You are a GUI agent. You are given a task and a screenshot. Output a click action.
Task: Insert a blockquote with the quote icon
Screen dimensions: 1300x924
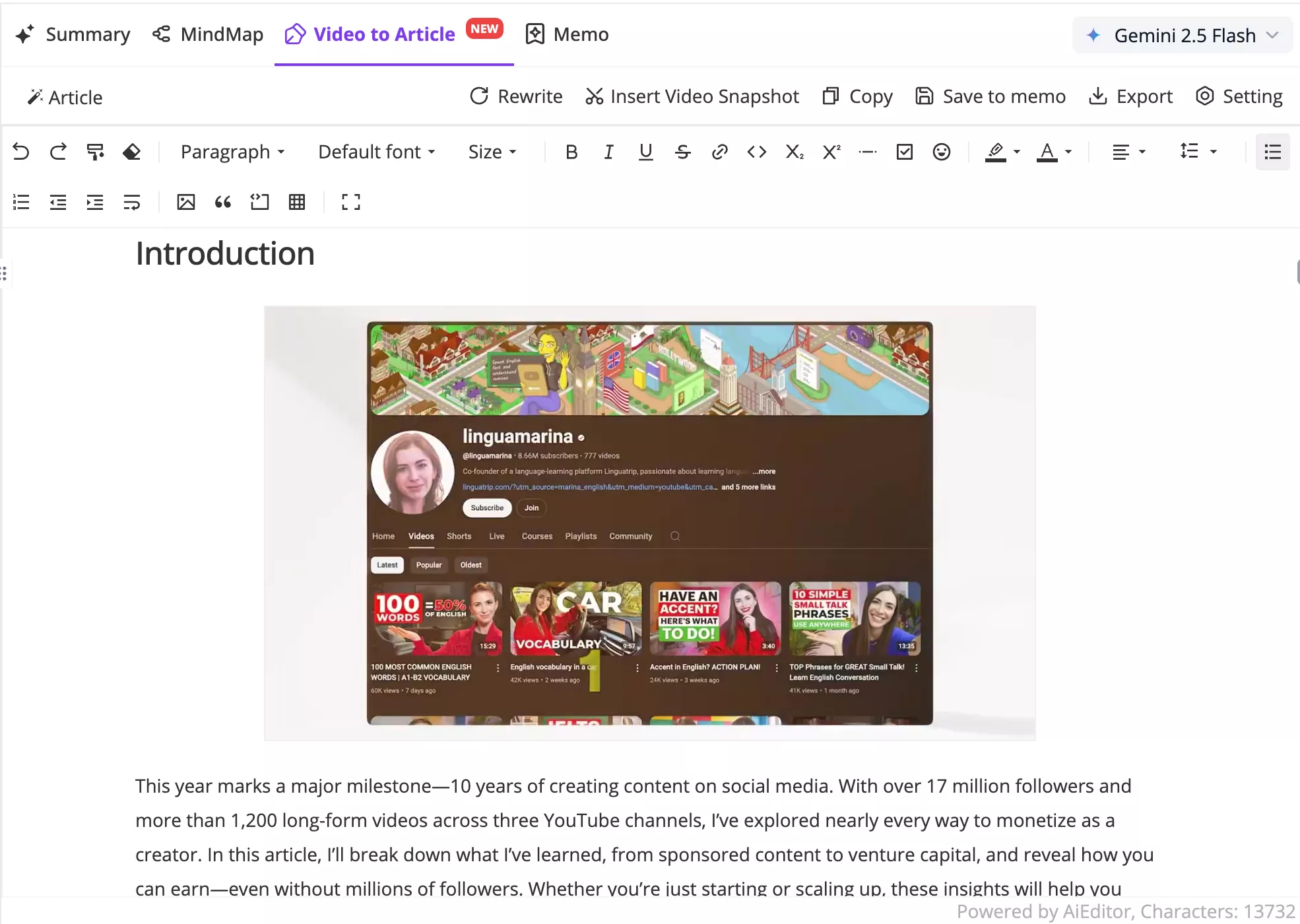coord(222,202)
